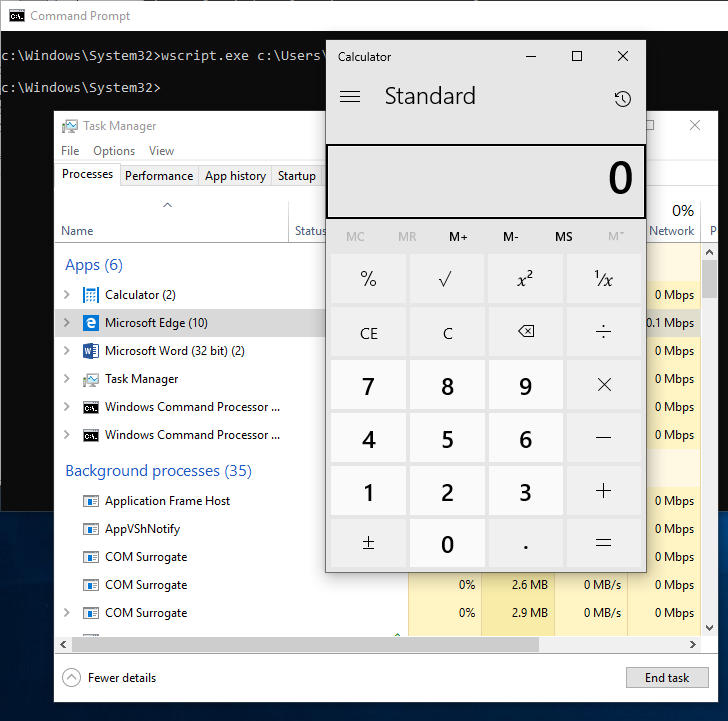The image size is (728, 721).
Task: Click the Application Frame Host process icon
Action: click(91, 501)
